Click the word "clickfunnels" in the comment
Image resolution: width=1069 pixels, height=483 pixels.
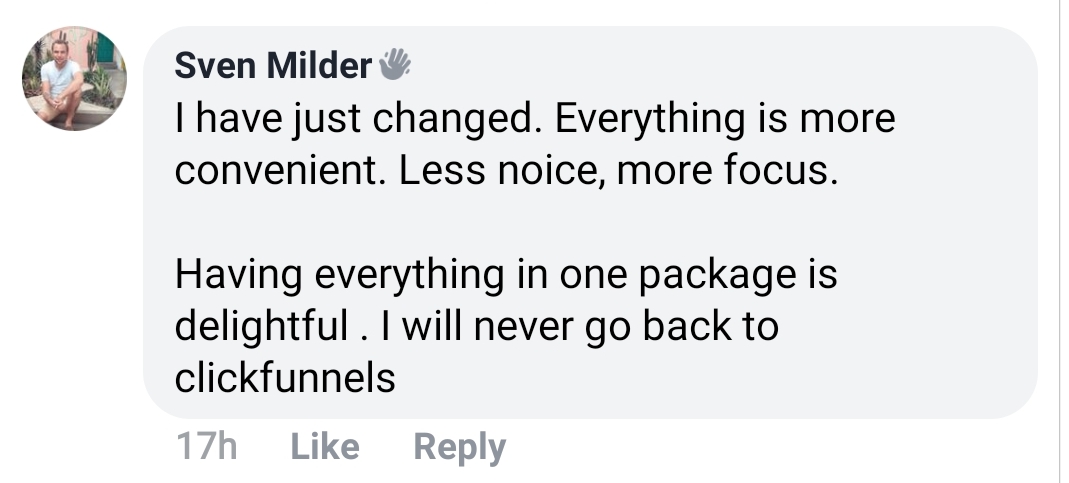point(285,379)
